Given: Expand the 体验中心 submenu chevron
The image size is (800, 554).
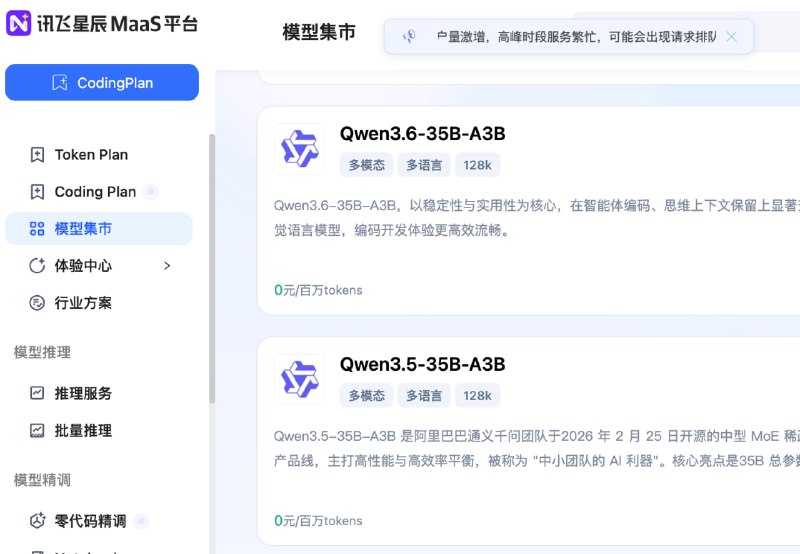Looking at the screenshot, I should tap(167, 266).
